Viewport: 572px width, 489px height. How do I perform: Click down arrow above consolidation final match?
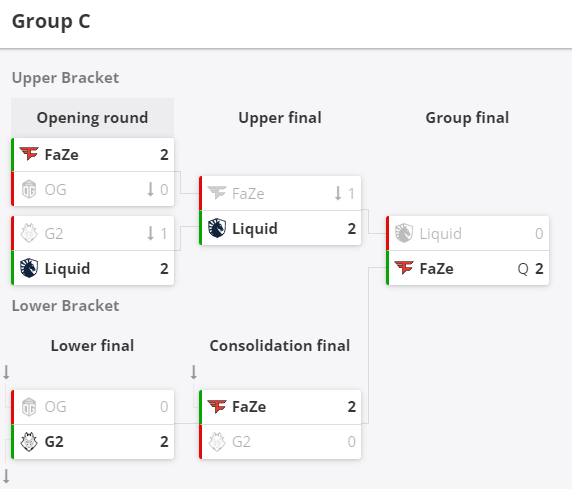coord(194,372)
